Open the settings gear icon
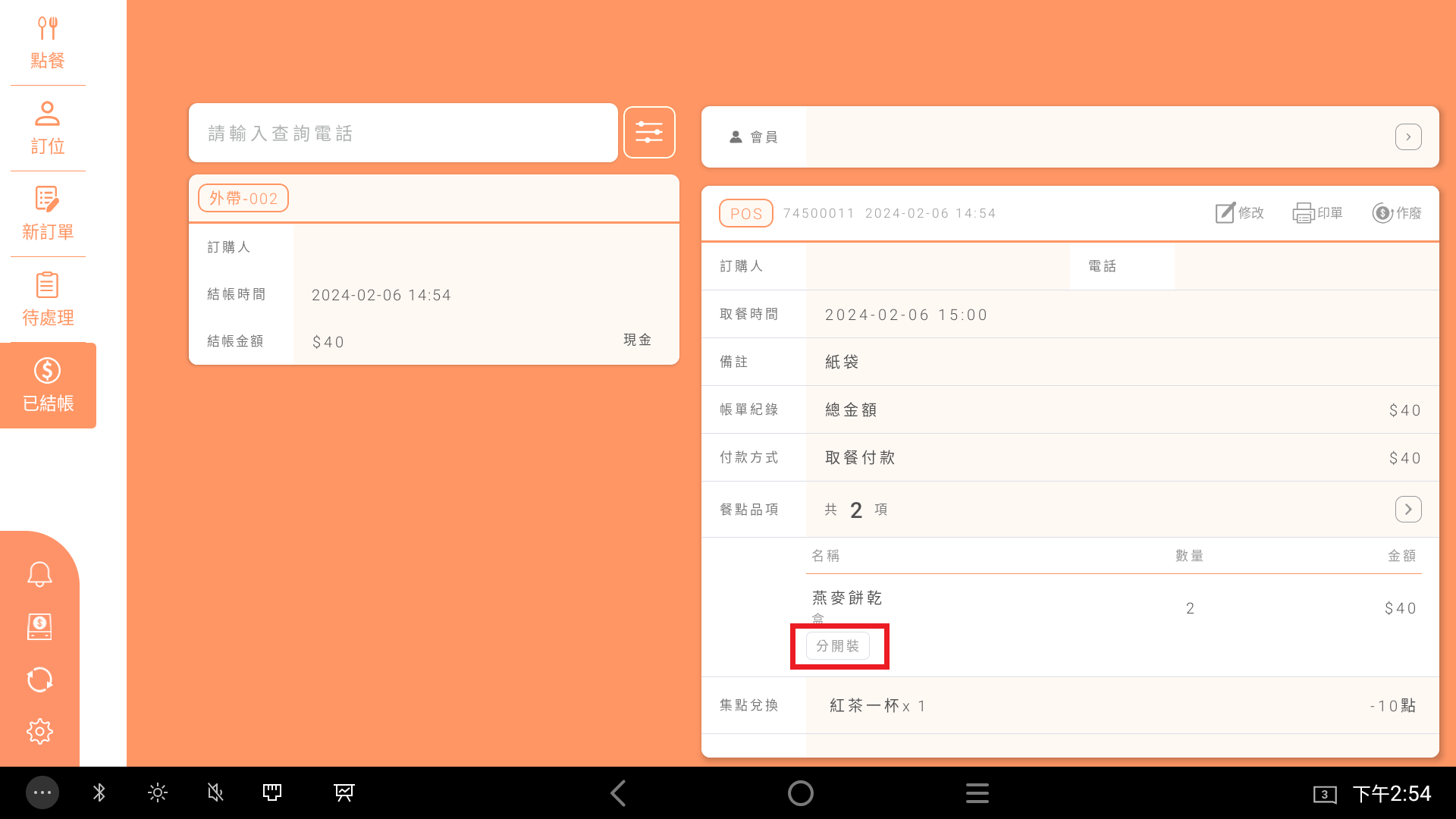 (x=39, y=732)
